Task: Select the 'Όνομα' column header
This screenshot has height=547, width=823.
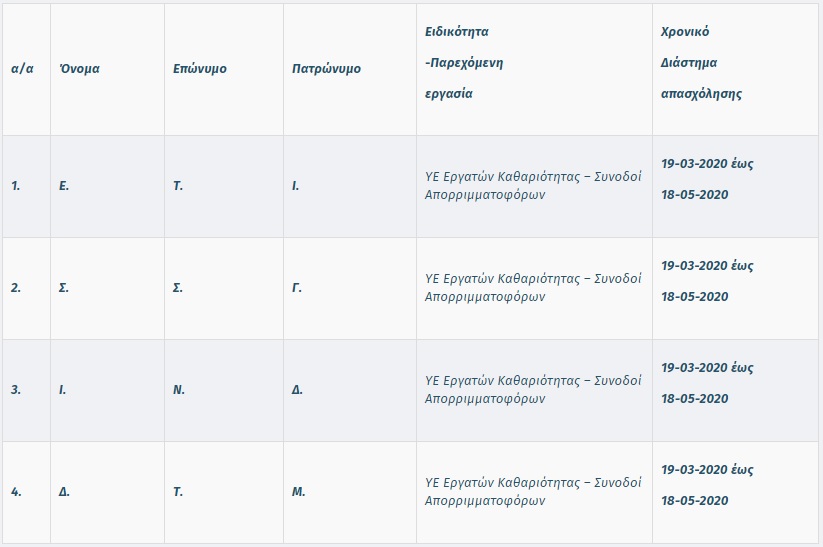Action: (79, 68)
